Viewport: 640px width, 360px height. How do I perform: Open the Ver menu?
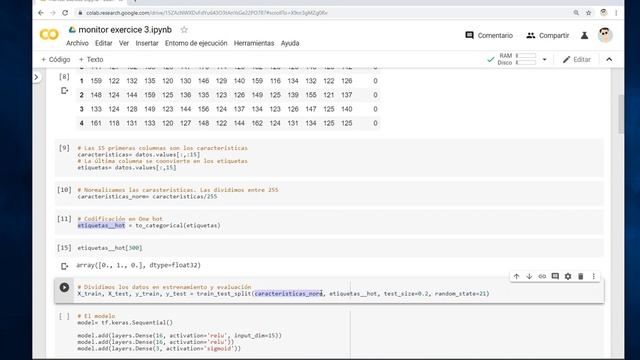pyautogui.click(x=124, y=43)
